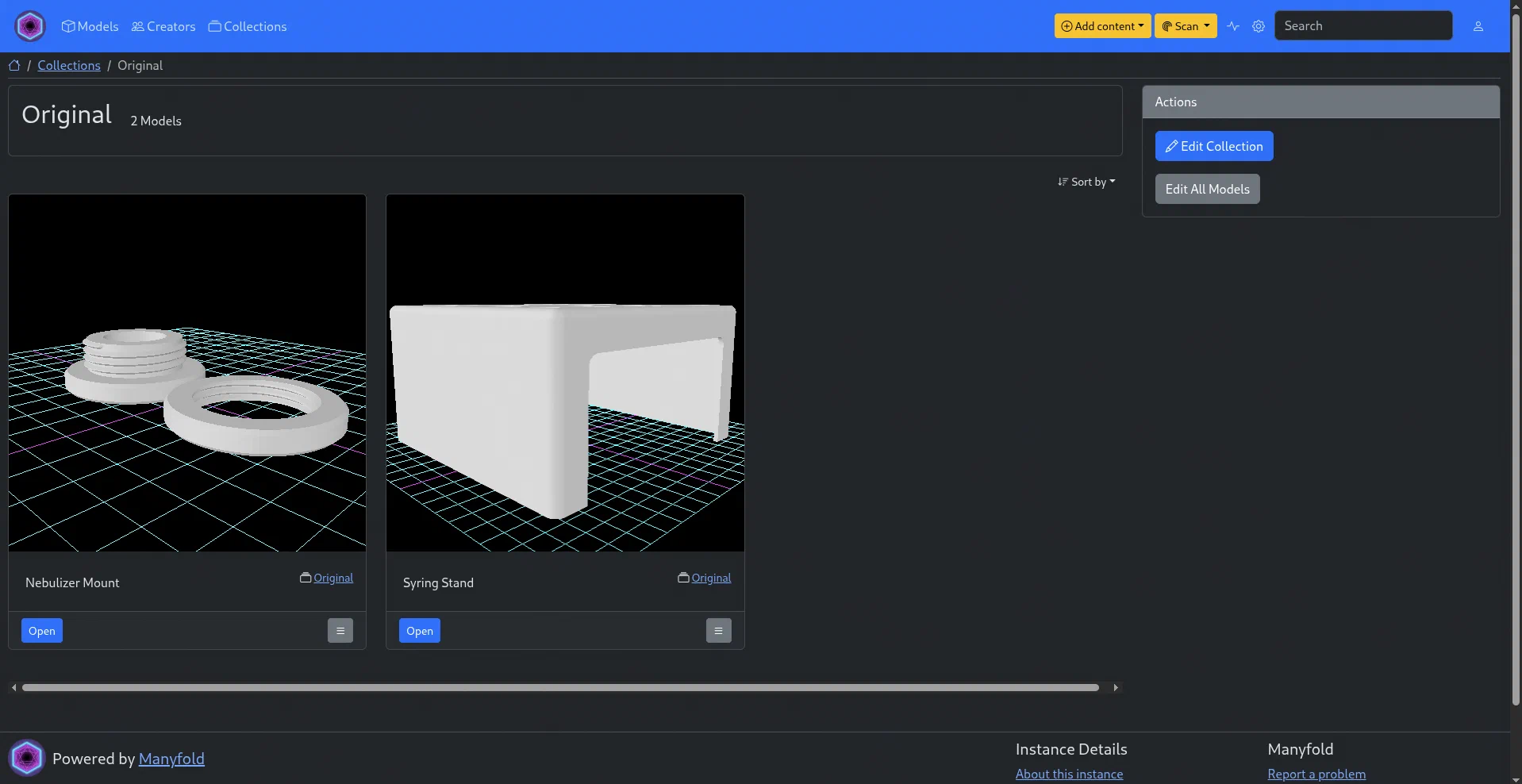Open the Sort by dropdown
This screenshot has width=1522, height=784.
[x=1086, y=182]
